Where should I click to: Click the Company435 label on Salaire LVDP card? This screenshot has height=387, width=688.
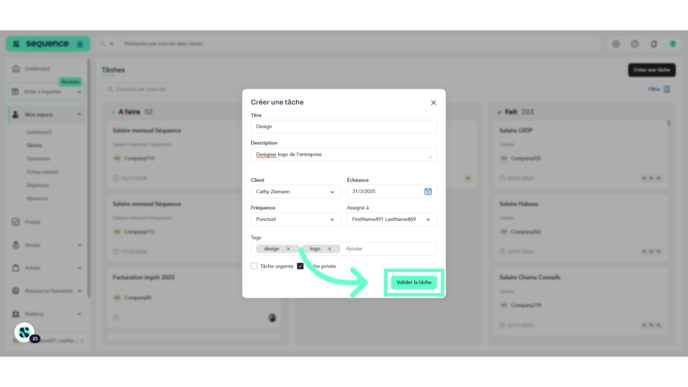[526, 158]
